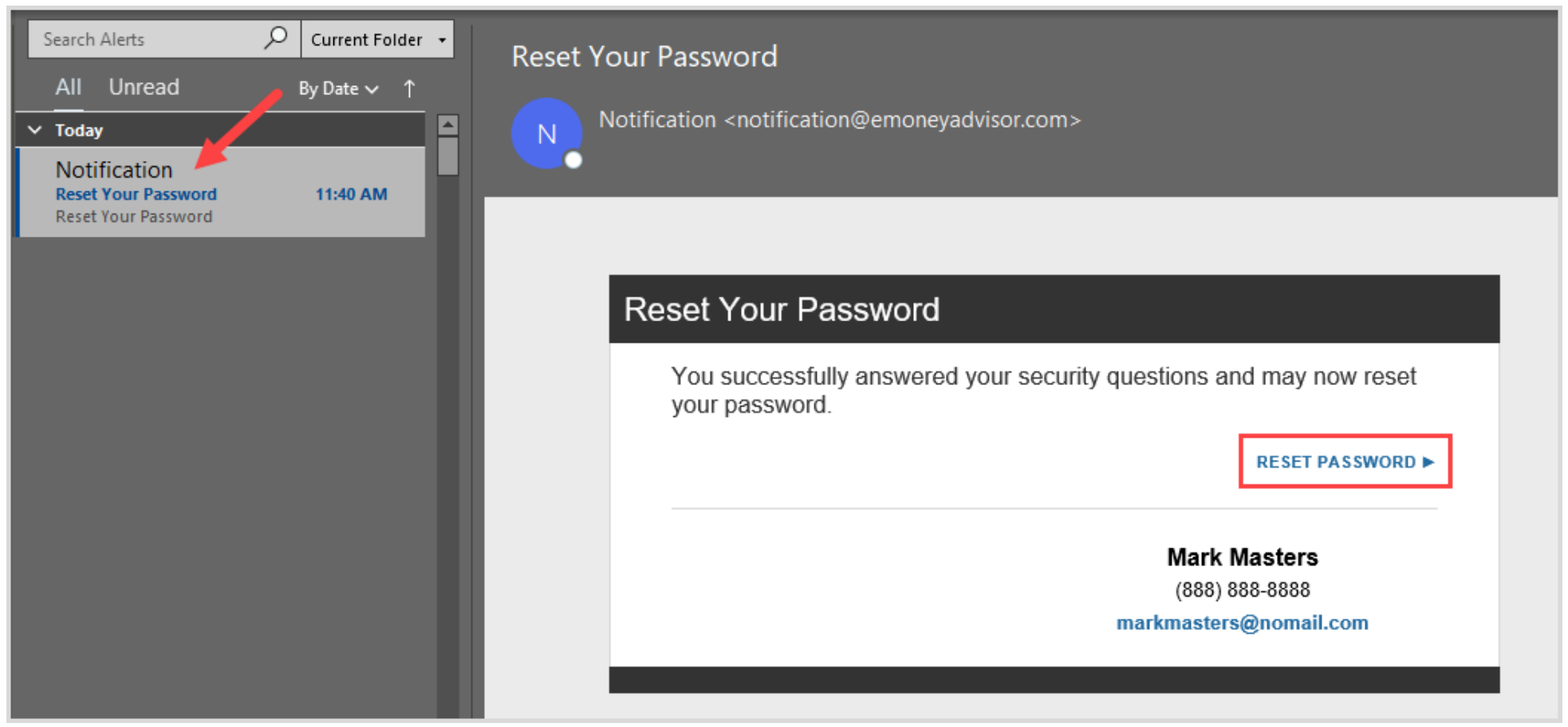Switch to the All tab
Image resolution: width=1568 pixels, height=727 pixels.
tap(69, 87)
